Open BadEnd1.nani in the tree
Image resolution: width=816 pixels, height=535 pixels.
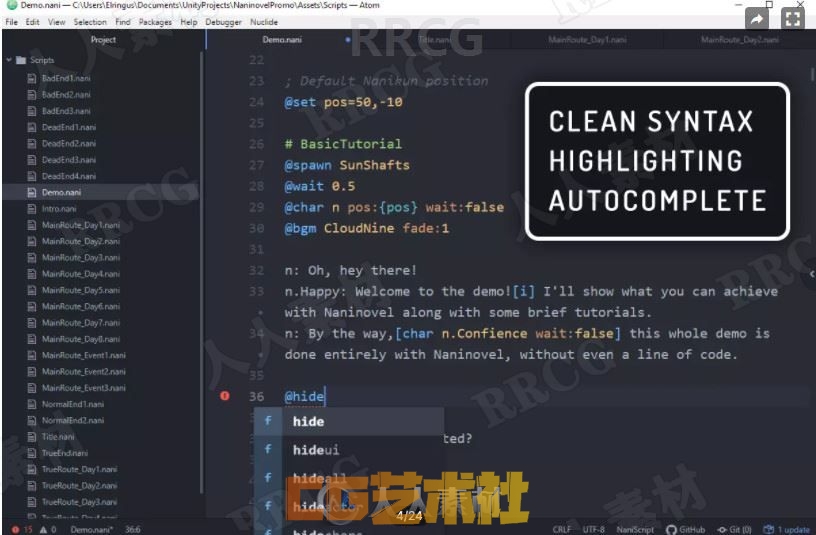click(x=66, y=78)
